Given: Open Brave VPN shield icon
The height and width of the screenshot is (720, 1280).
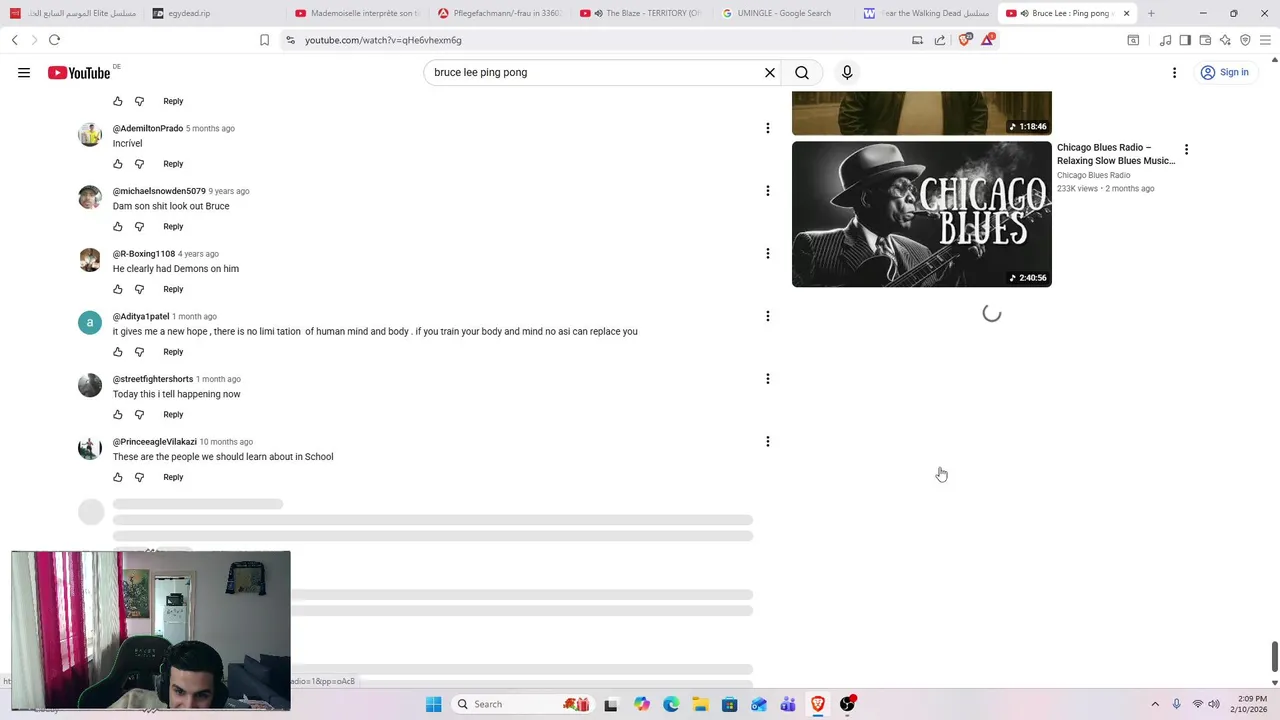Looking at the screenshot, I should click(x=1245, y=40).
